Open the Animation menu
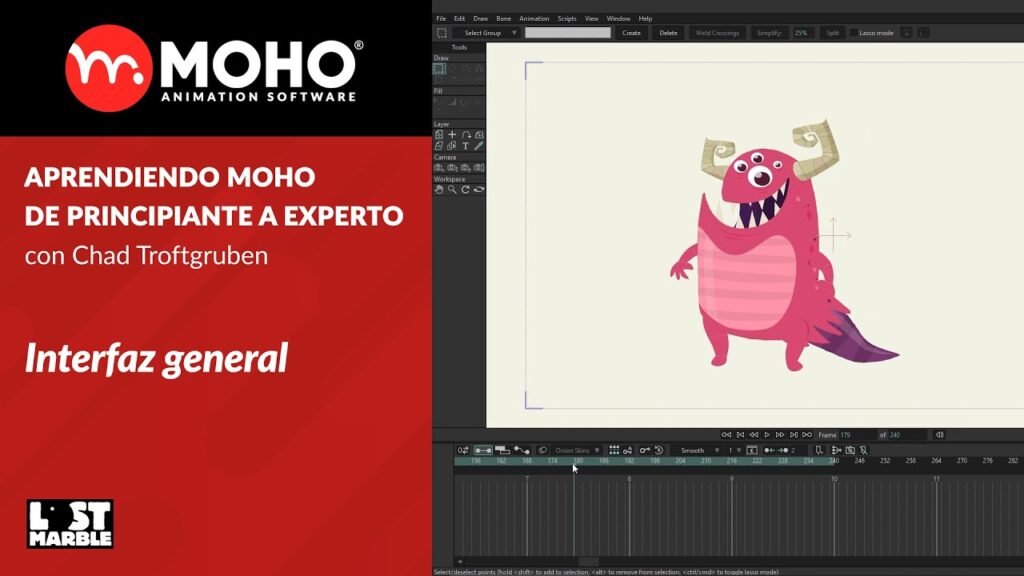Image resolution: width=1024 pixels, height=576 pixels. (534, 18)
